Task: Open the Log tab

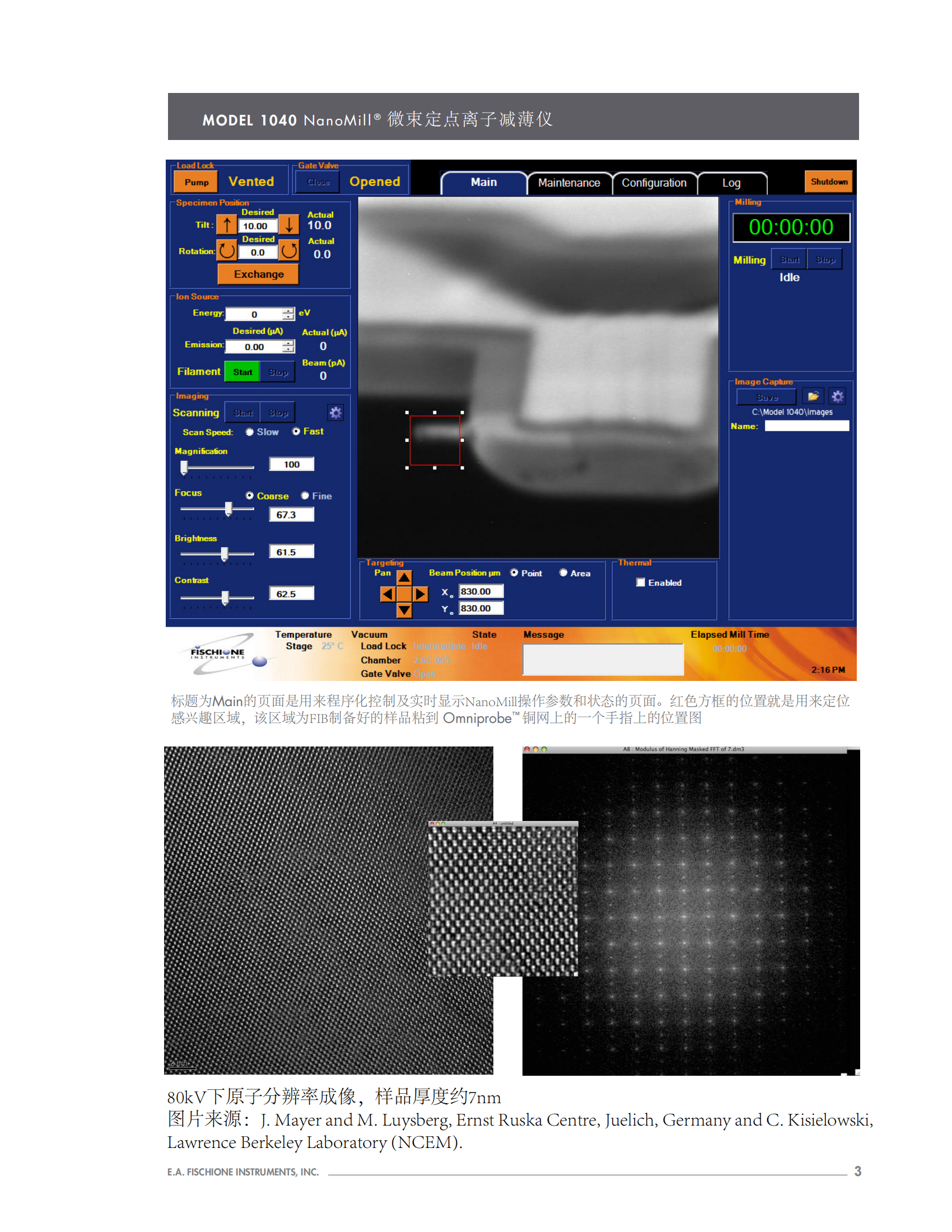Action: (x=731, y=183)
